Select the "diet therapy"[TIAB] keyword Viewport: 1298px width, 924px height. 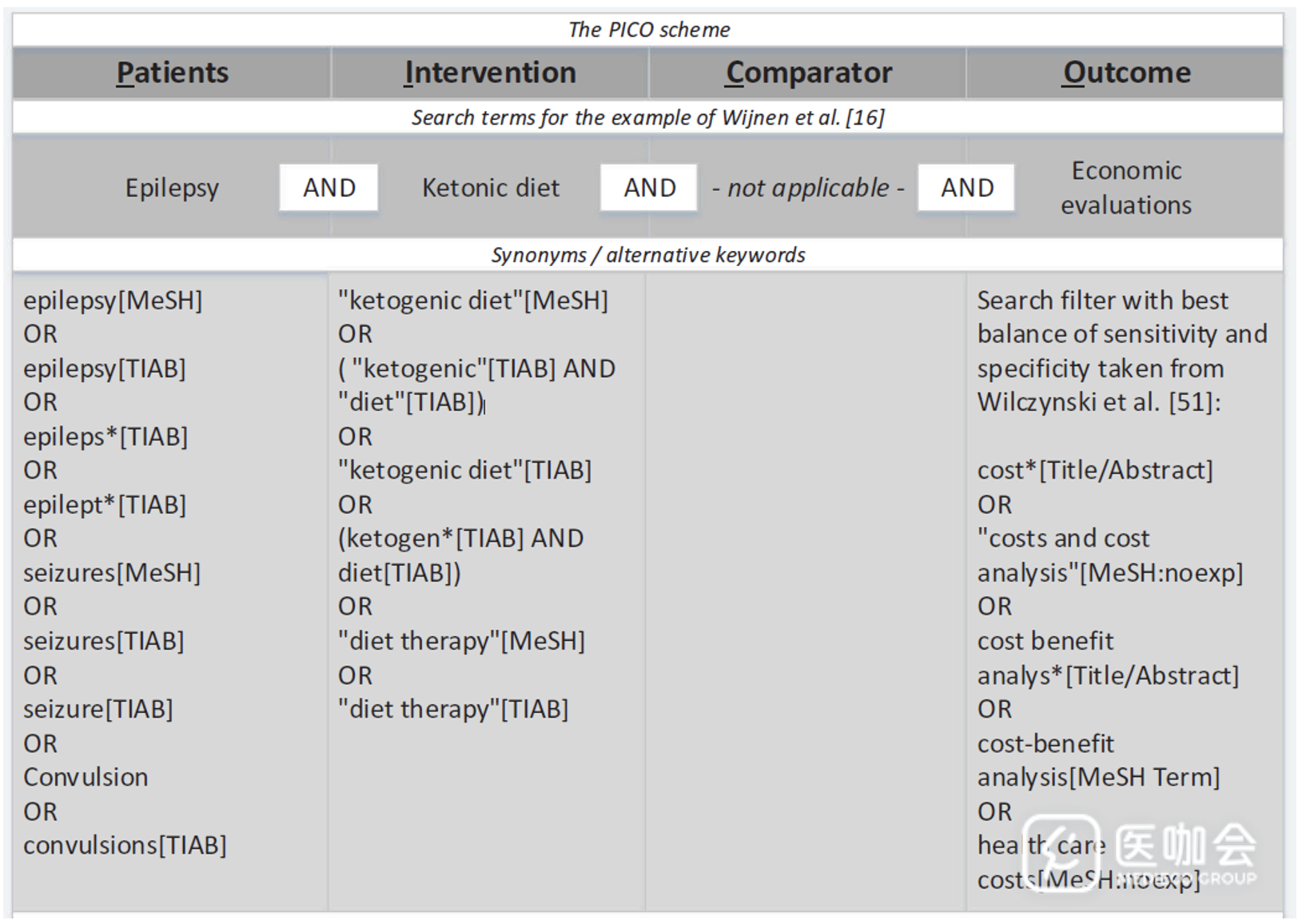tap(453, 709)
